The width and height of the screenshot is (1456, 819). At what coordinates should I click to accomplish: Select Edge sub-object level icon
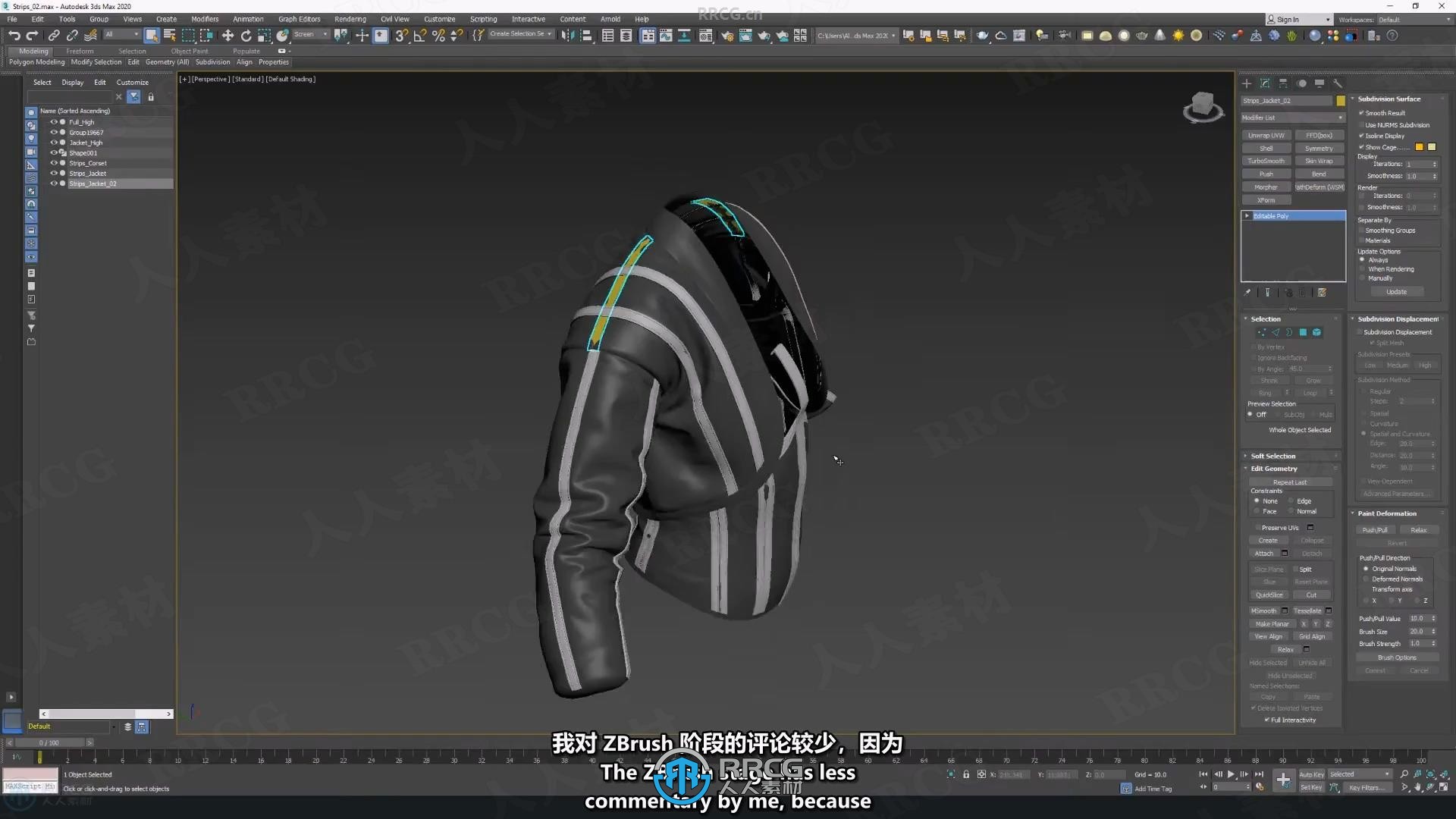[1276, 332]
